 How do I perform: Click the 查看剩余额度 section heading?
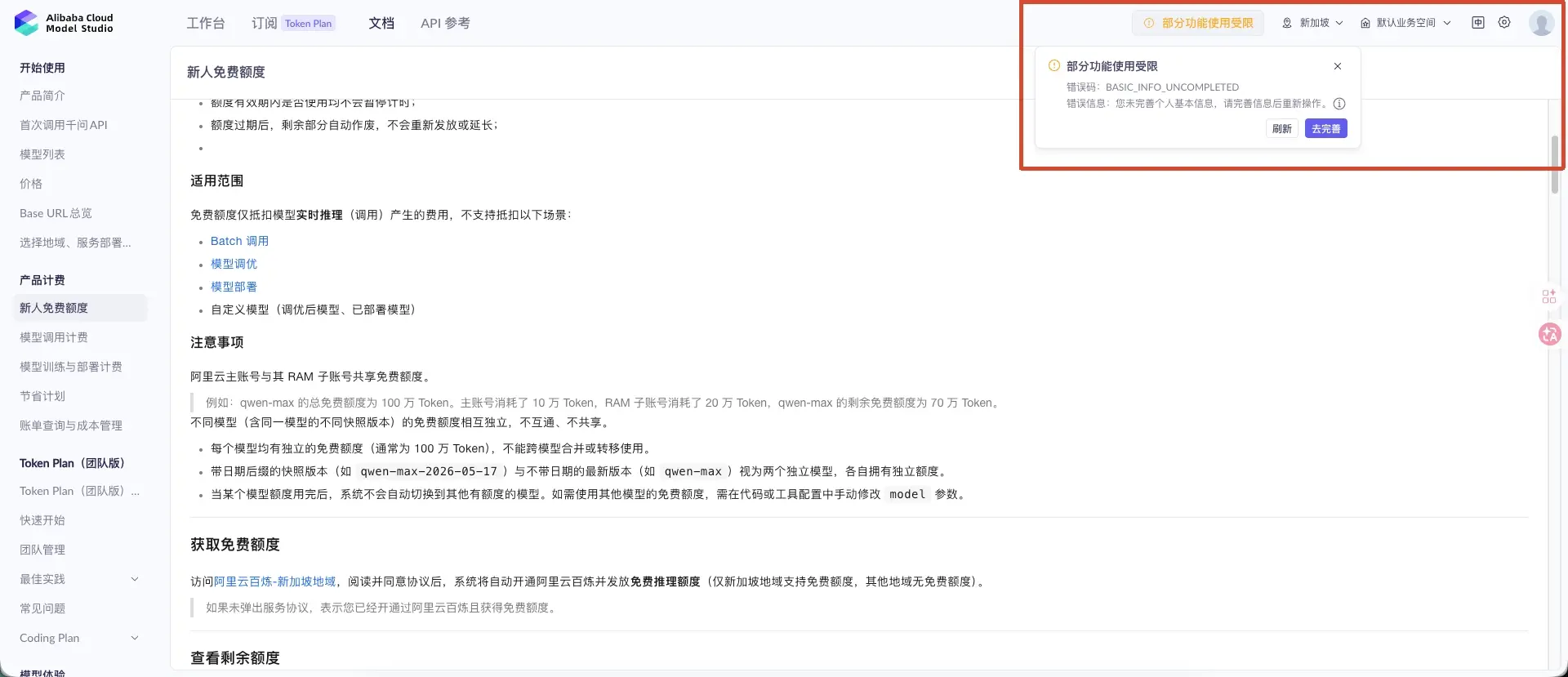point(235,658)
